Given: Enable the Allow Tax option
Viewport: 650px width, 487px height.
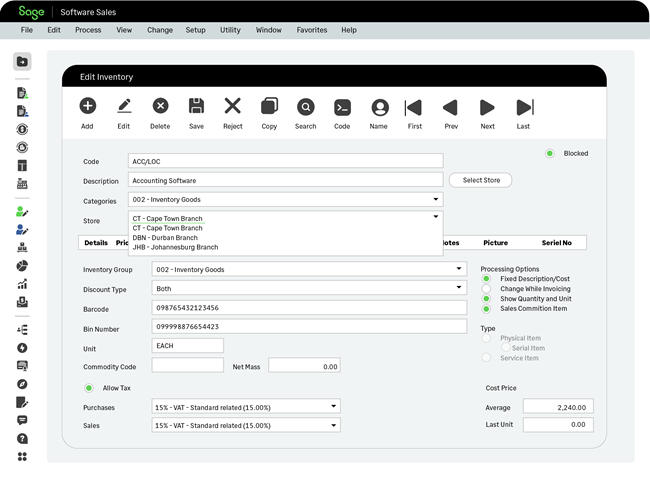Looking at the screenshot, I should (89, 387).
